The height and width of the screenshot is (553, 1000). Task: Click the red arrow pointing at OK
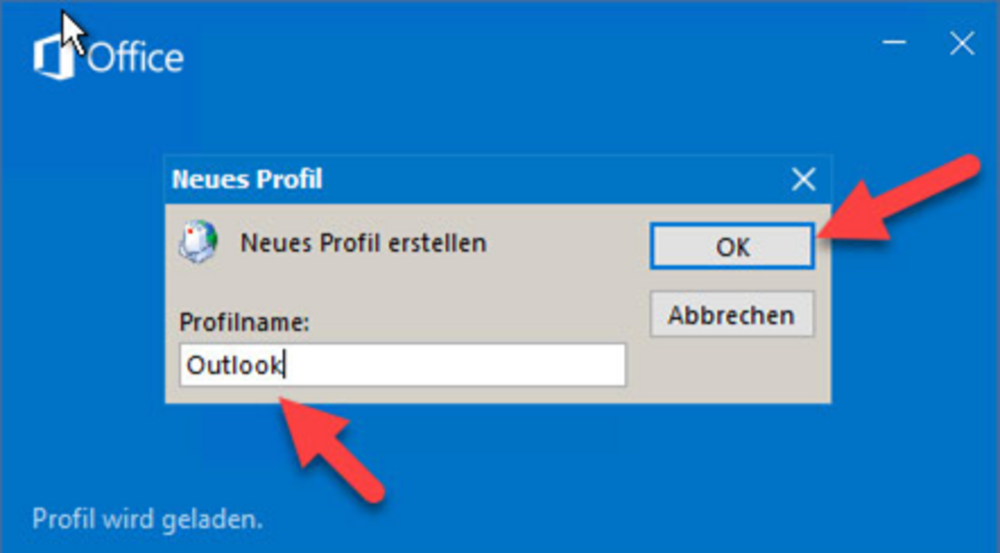899,198
